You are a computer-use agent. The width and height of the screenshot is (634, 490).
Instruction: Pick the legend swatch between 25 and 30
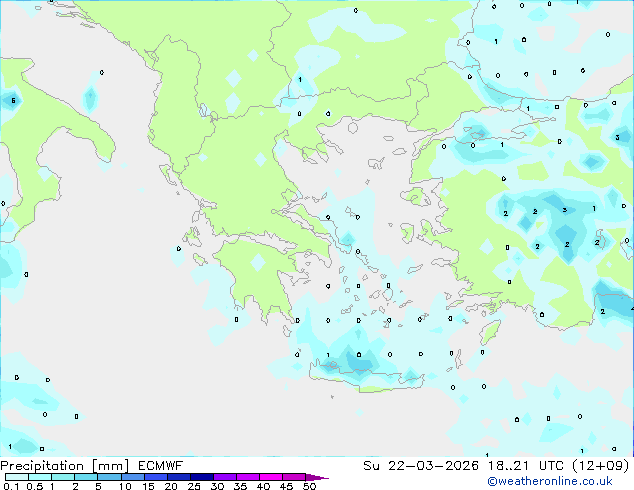coord(202,477)
